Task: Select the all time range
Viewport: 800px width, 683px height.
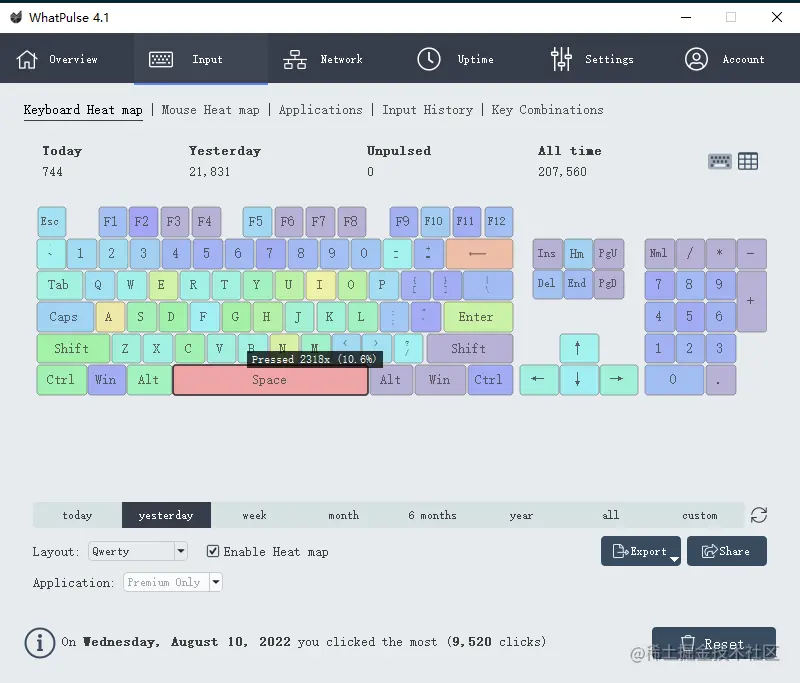Action: (x=610, y=515)
